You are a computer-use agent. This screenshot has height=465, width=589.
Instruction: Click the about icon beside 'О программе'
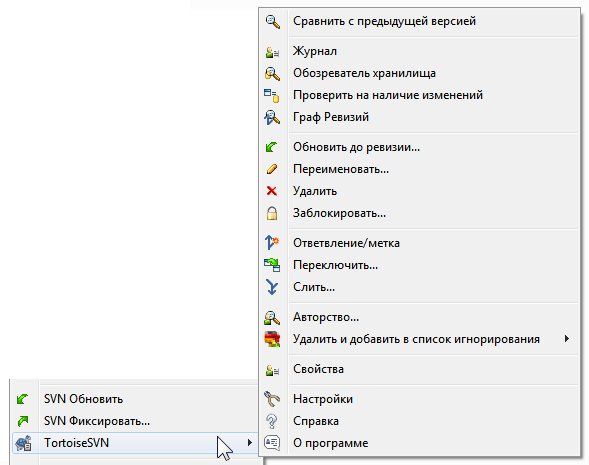tap(272, 443)
